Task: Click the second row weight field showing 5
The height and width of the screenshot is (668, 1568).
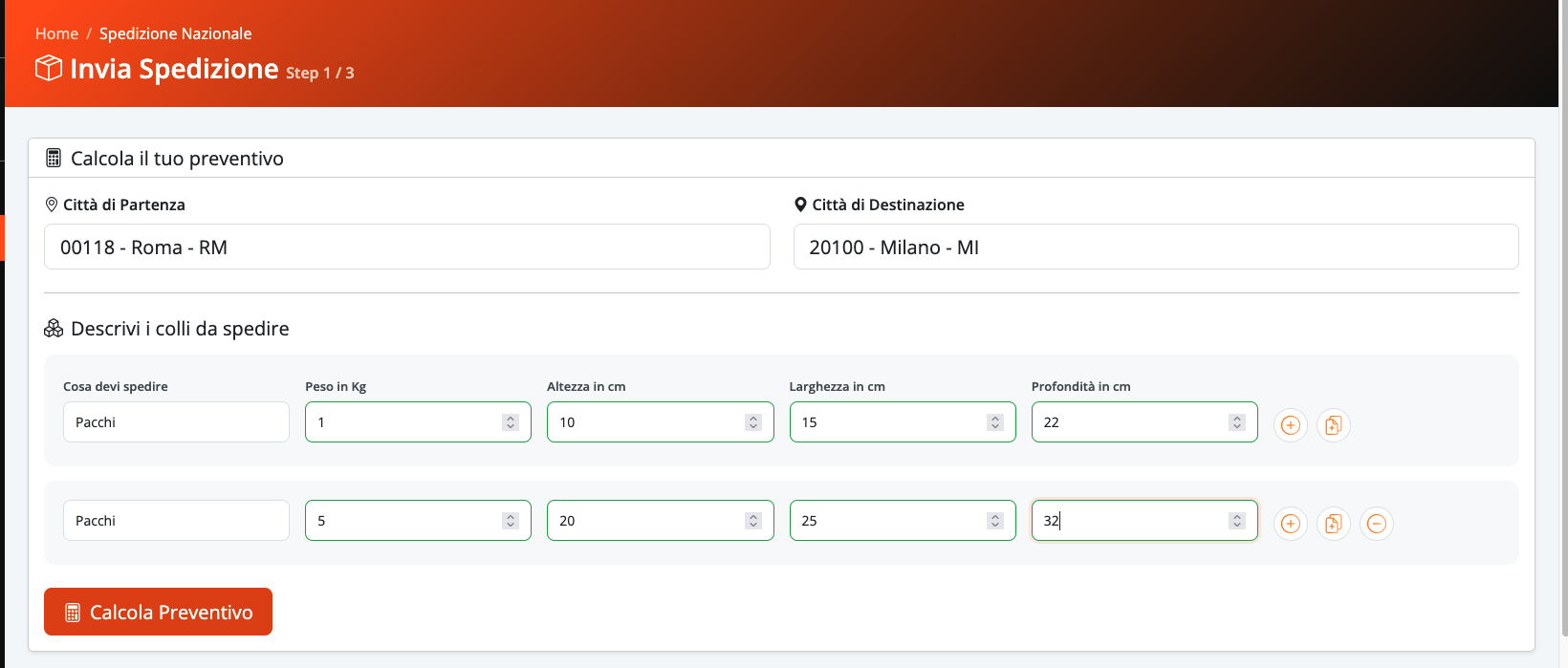Action: [x=418, y=521]
